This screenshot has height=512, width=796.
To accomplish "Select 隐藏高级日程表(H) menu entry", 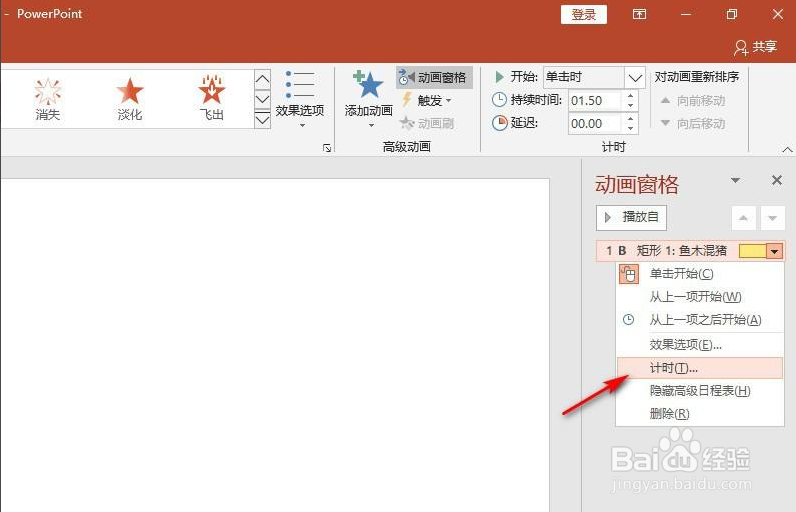I will [x=700, y=391].
